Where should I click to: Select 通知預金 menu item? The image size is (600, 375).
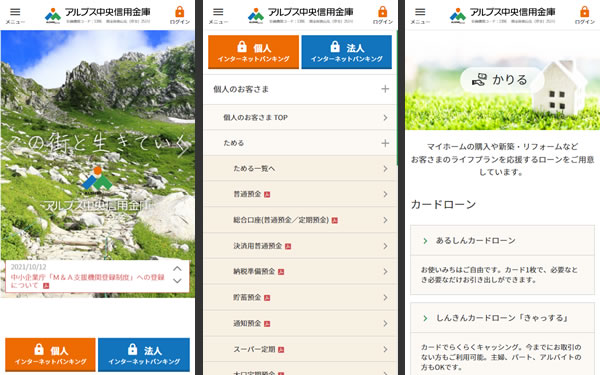pos(300,323)
